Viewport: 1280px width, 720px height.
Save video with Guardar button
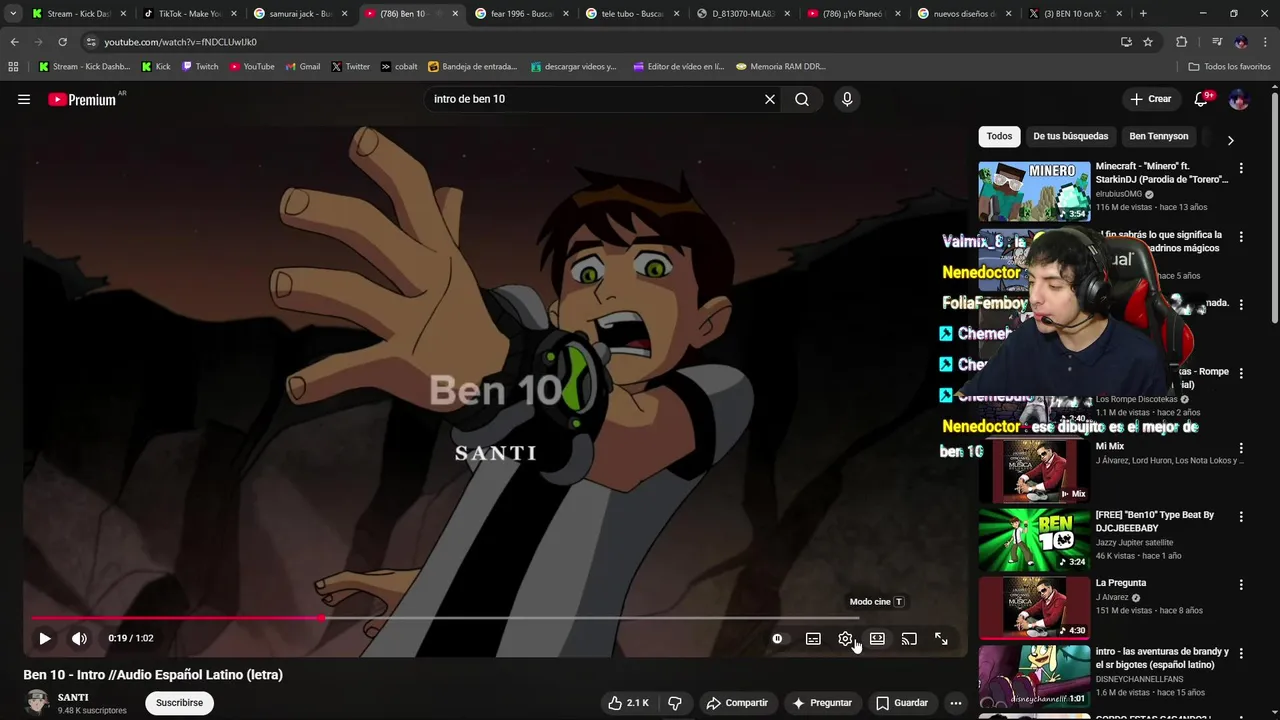coord(902,703)
